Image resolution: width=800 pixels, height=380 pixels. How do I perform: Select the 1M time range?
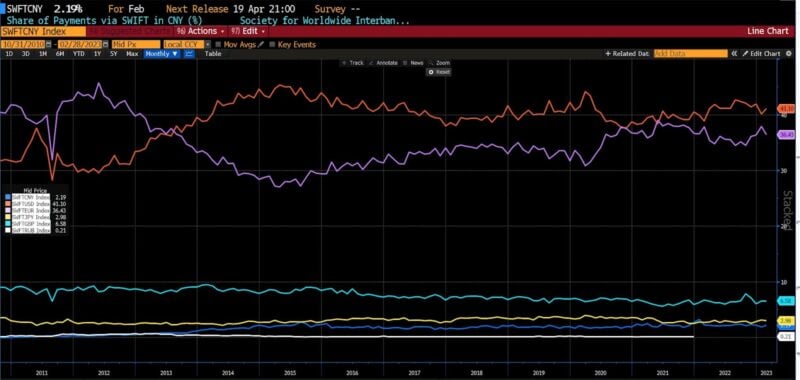point(43,53)
